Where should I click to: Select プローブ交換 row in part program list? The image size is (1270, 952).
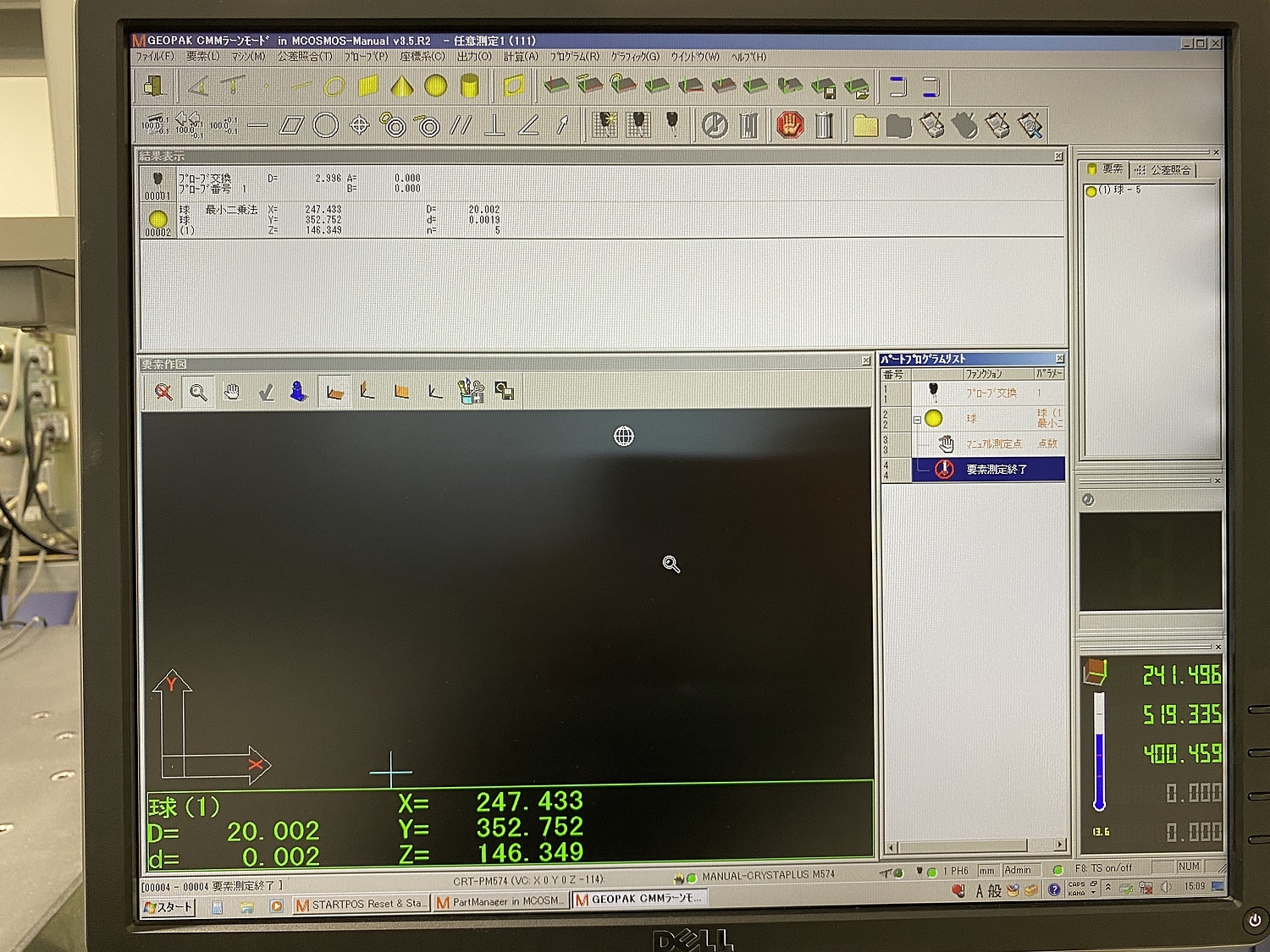point(973,393)
